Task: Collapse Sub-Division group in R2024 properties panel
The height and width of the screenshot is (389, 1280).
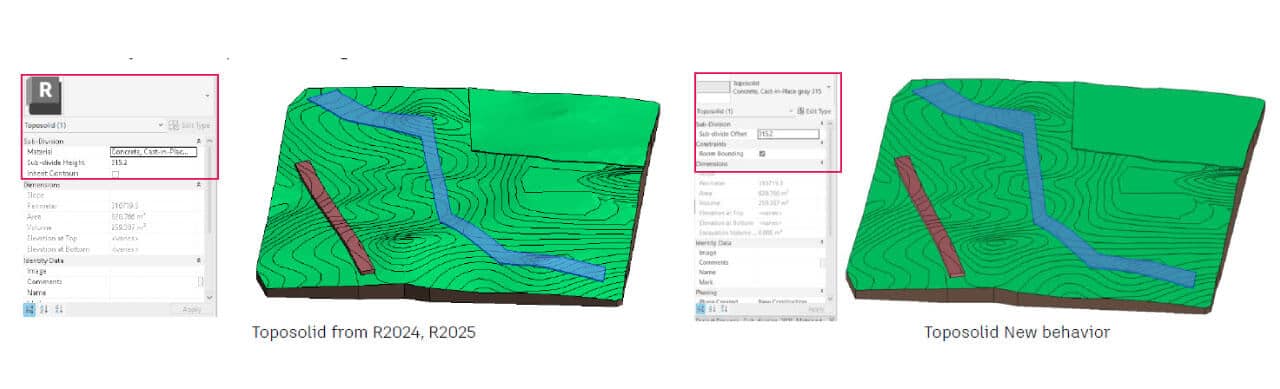Action: pos(198,142)
